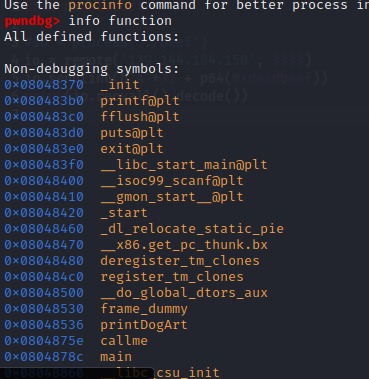
Task: Click the register_tm_clones symbol
Action: click(172, 277)
